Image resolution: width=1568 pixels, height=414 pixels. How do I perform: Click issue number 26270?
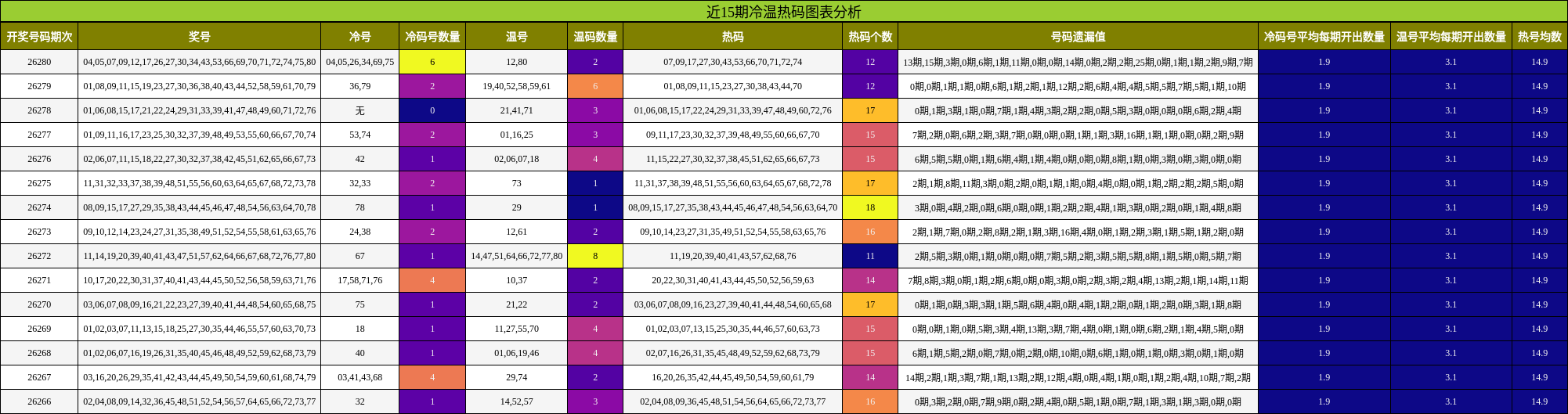pos(39,304)
